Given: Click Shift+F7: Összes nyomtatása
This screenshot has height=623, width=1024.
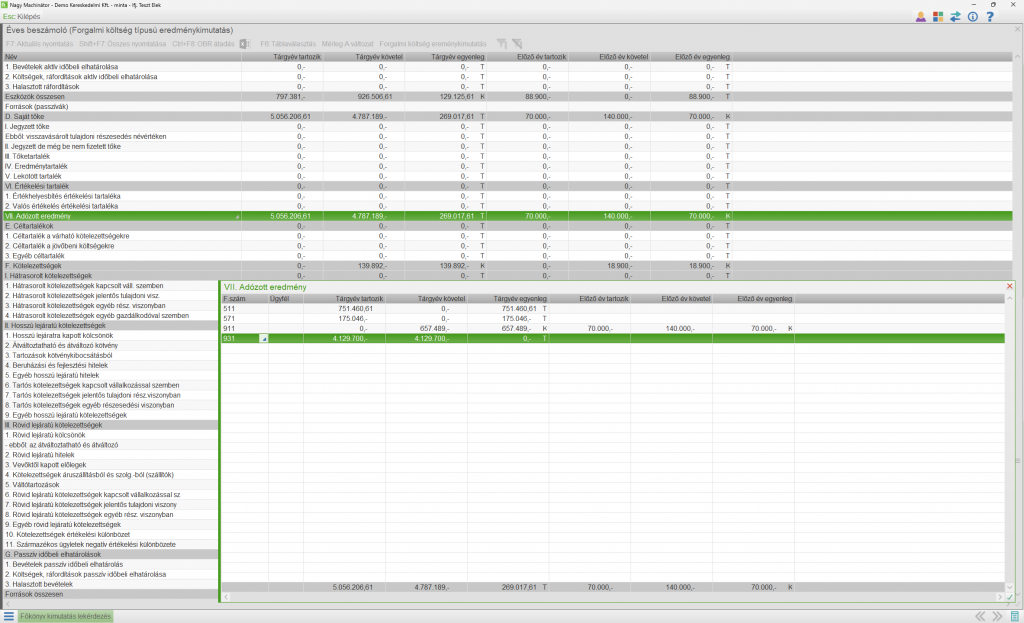Looking at the screenshot, I should [123, 44].
